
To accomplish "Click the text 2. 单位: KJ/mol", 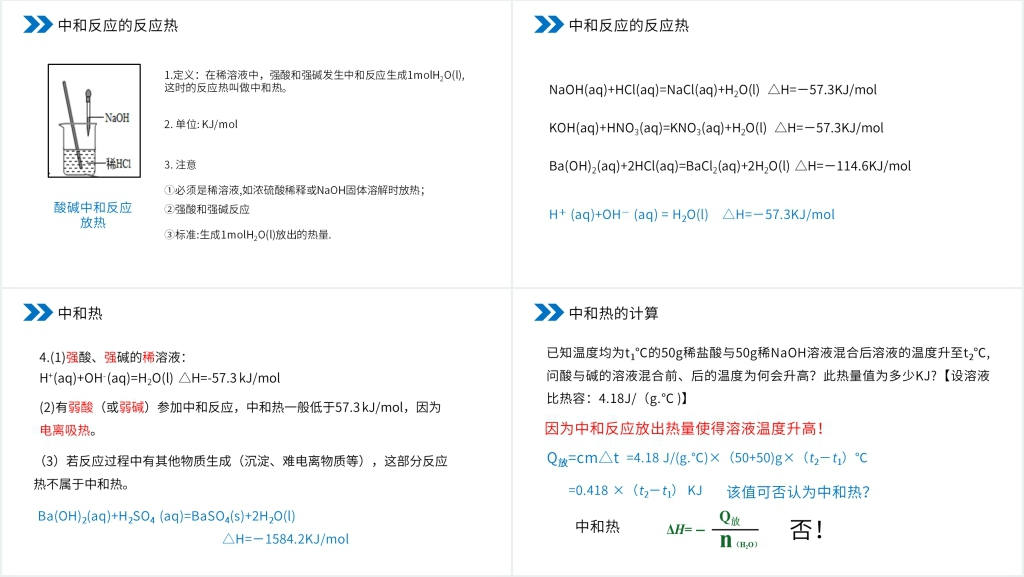I will pyautogui.click(x=200, y=124).
